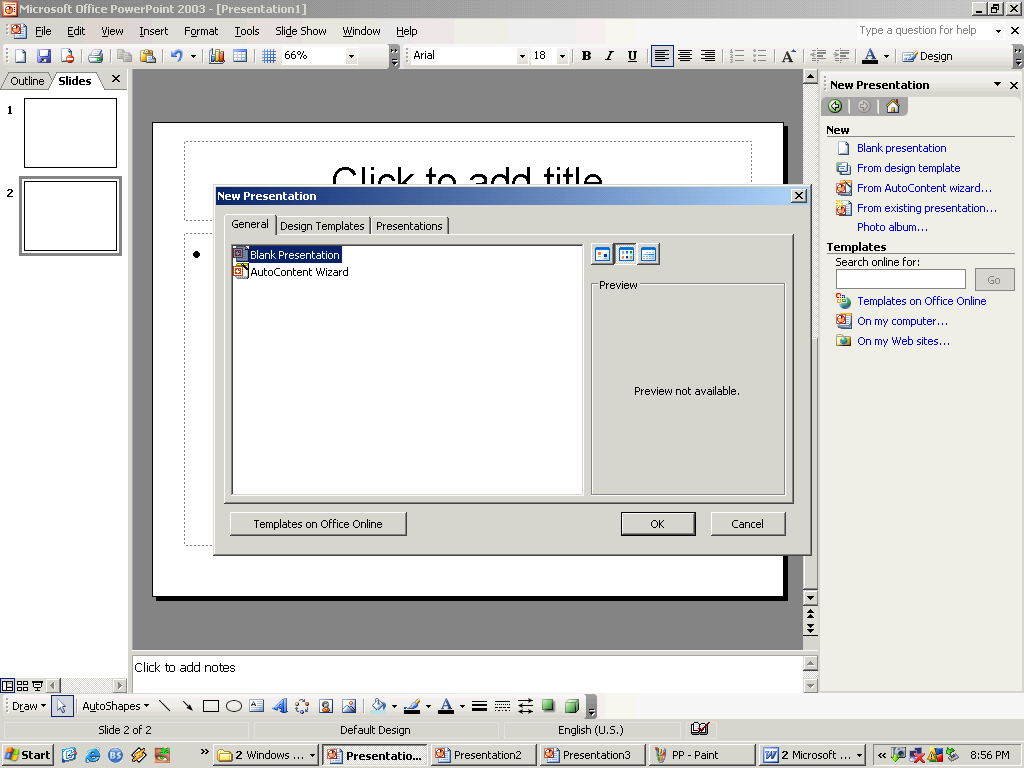Select the Oval drawing tool
The width and height of the screenshot is (1024, 768).
point(234,706)
